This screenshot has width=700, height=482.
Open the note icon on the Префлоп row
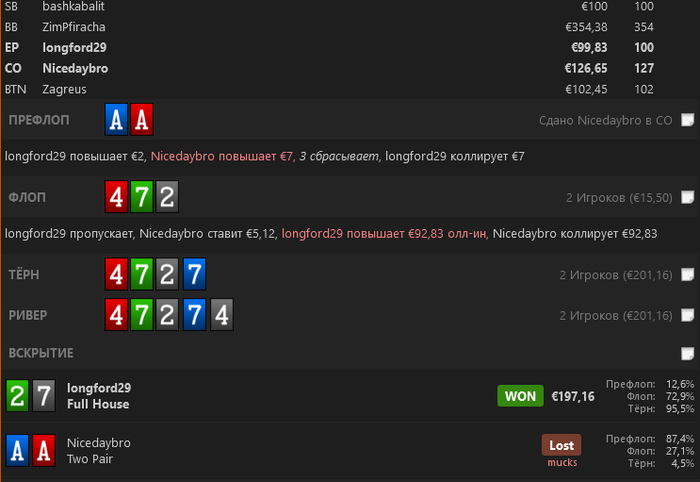tap(688, 120)
